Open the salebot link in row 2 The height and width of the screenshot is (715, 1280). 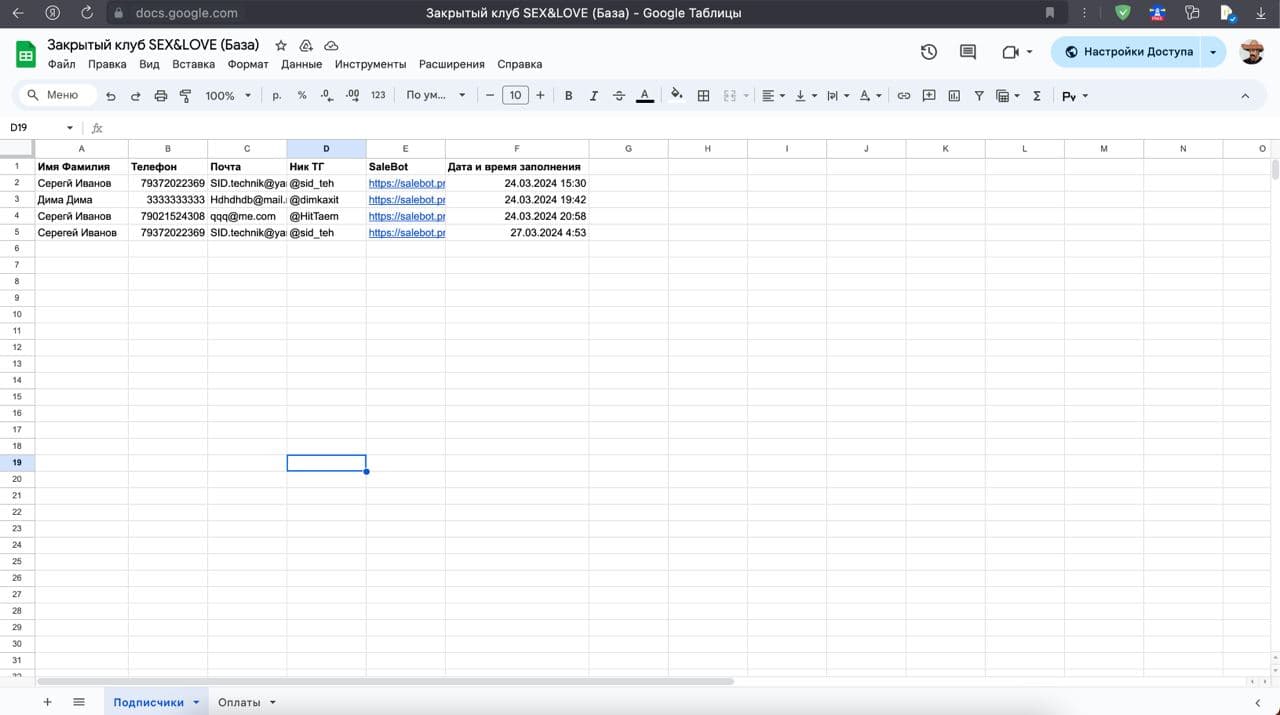(406, 184)
